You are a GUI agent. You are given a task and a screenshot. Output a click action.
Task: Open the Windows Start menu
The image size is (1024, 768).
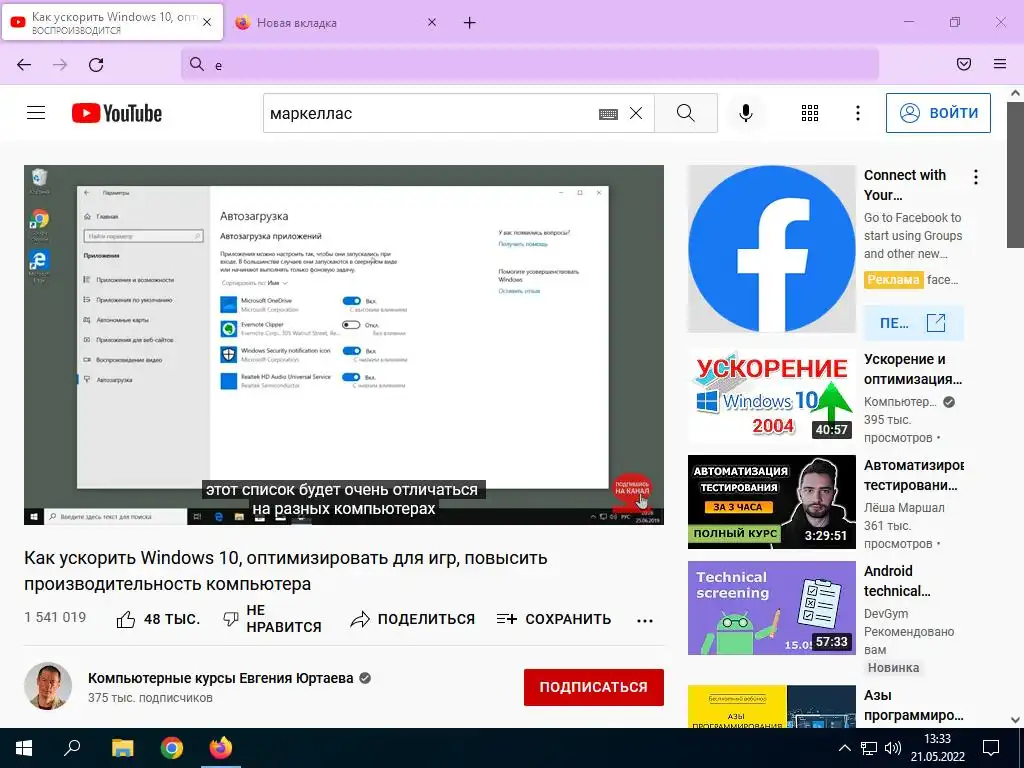pyautogui.click(x=24, y=748)
